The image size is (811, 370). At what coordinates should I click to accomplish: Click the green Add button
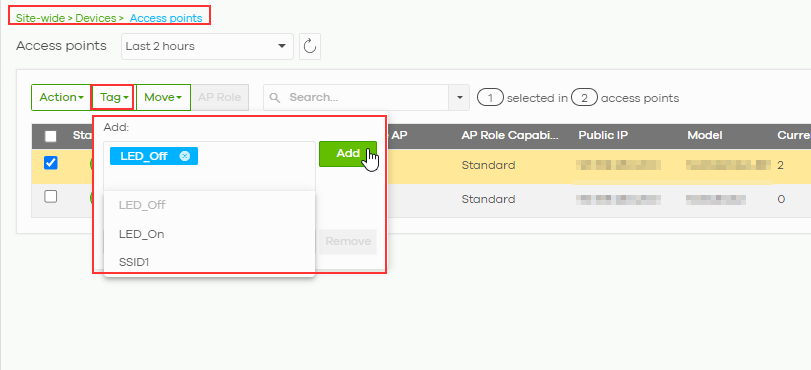348,154
